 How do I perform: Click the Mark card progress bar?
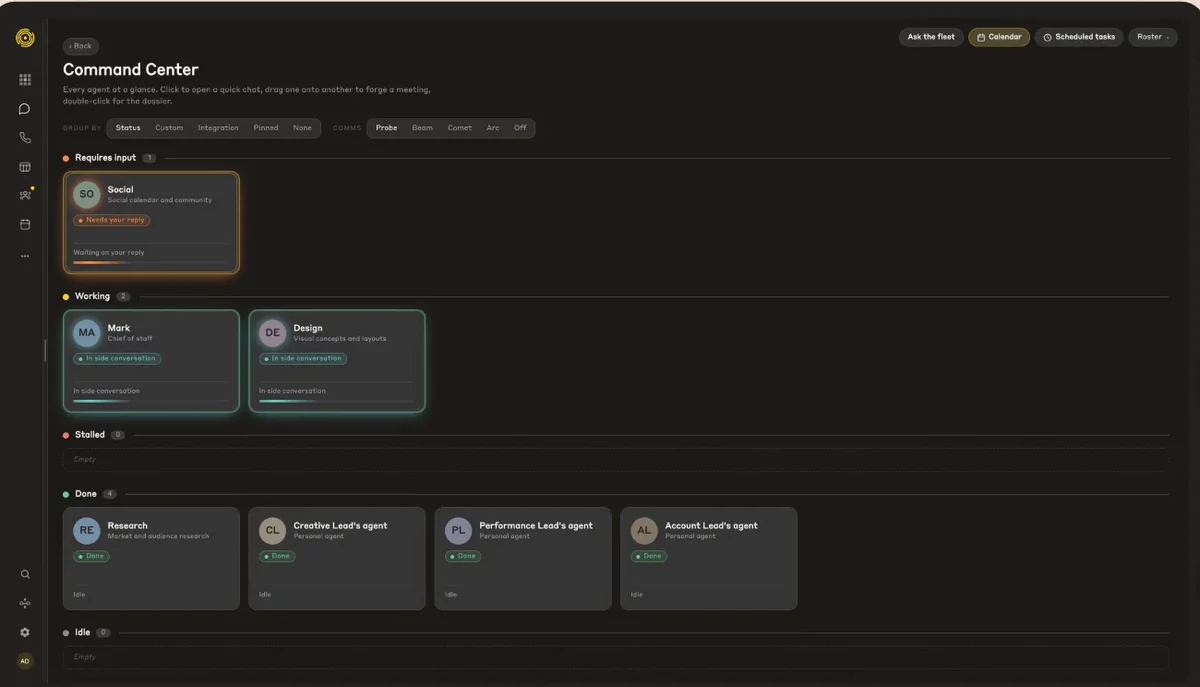[x=151, y=401]
